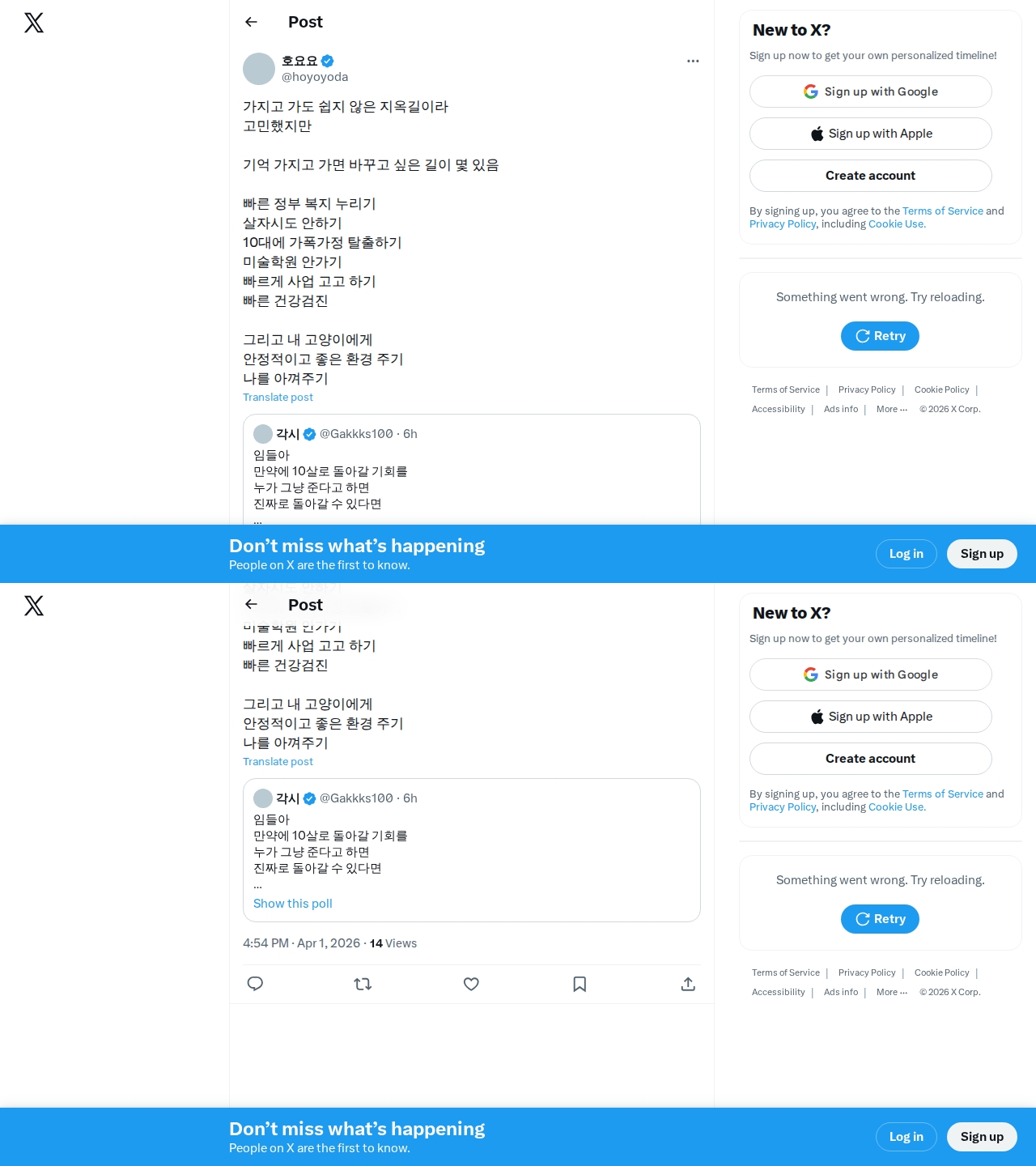Click the top X logo icon
Image resolution: width=1036 pixels, height=1166 pixels.
[x=34, y=23]
